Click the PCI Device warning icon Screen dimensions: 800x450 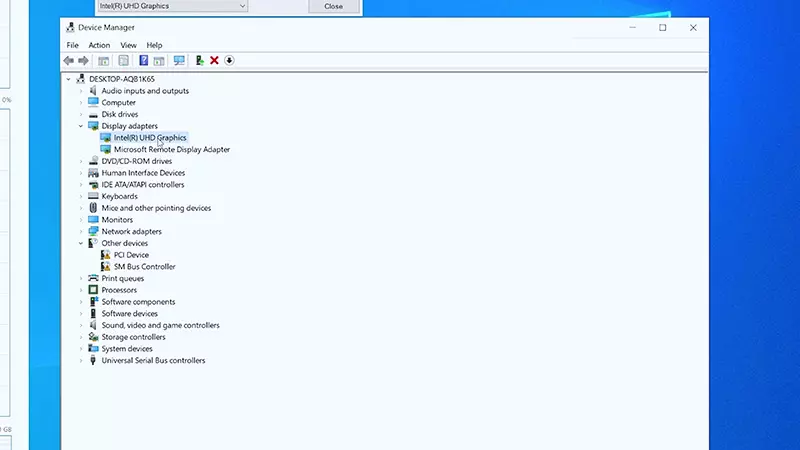coord(106,255)
